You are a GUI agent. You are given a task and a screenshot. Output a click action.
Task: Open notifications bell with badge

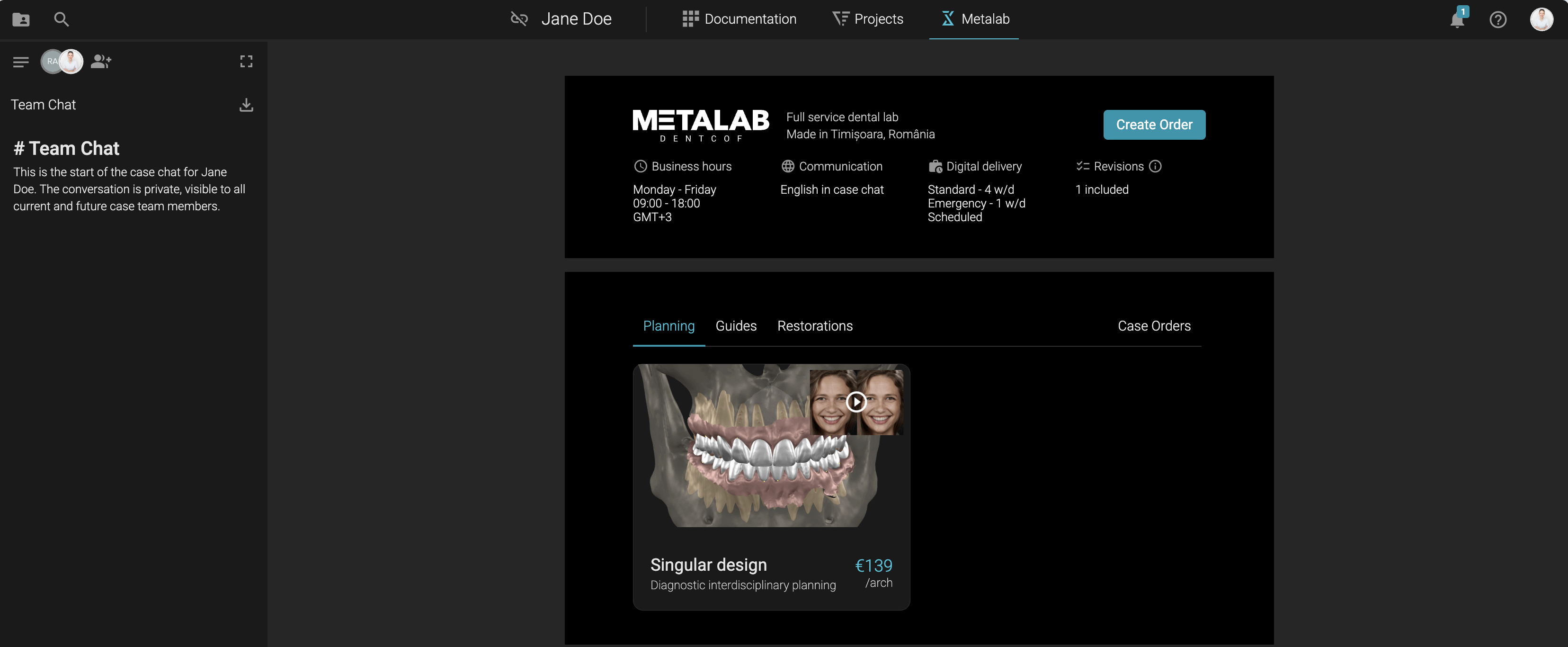(x=1457, y=19)
